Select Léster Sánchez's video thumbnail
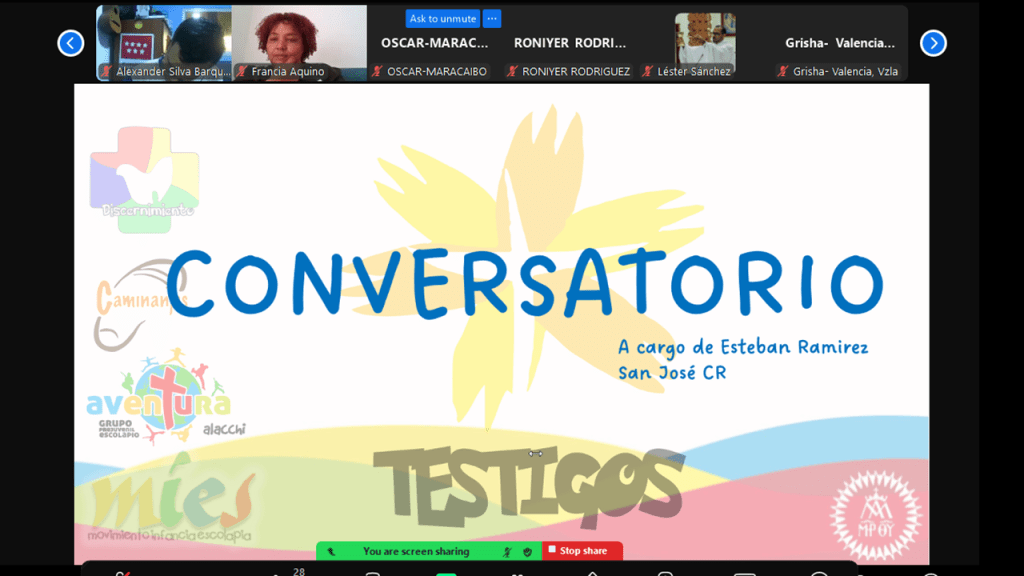 (x=704, y=40)
